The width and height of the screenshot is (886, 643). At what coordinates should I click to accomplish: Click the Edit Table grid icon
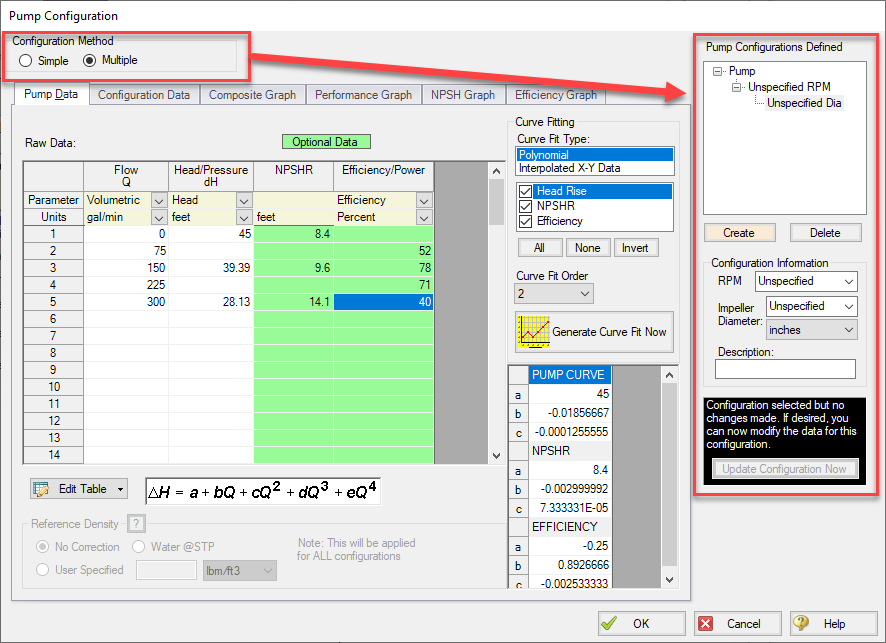point(42,489)
